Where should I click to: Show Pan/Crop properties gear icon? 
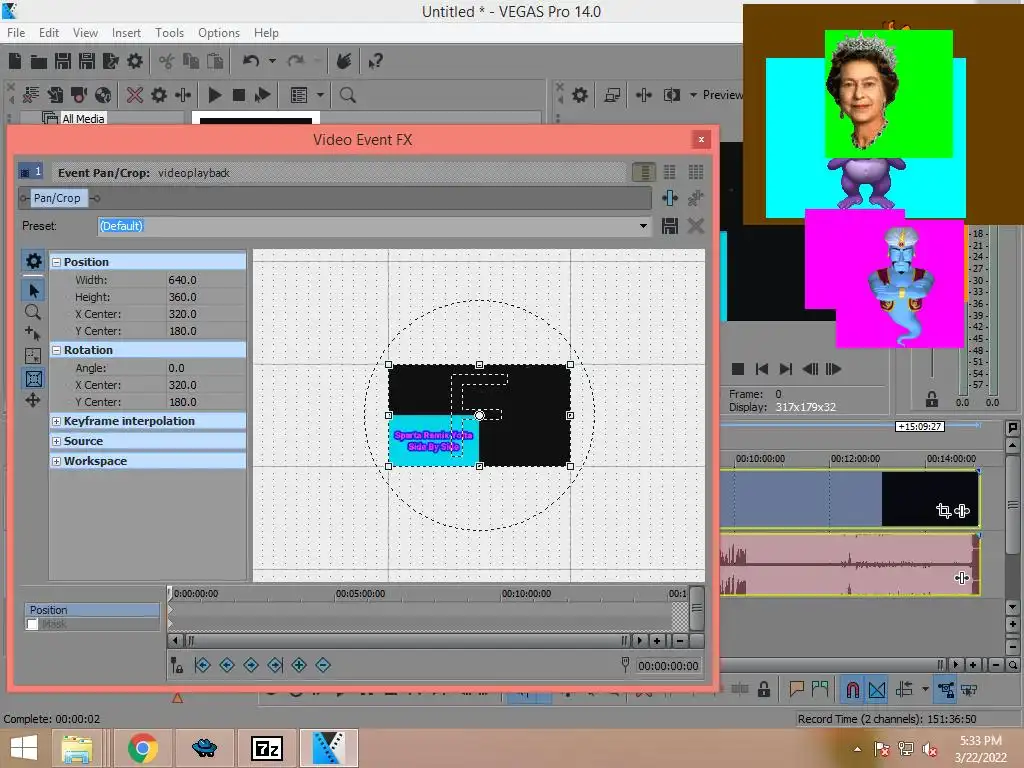(x=33, y=261)
